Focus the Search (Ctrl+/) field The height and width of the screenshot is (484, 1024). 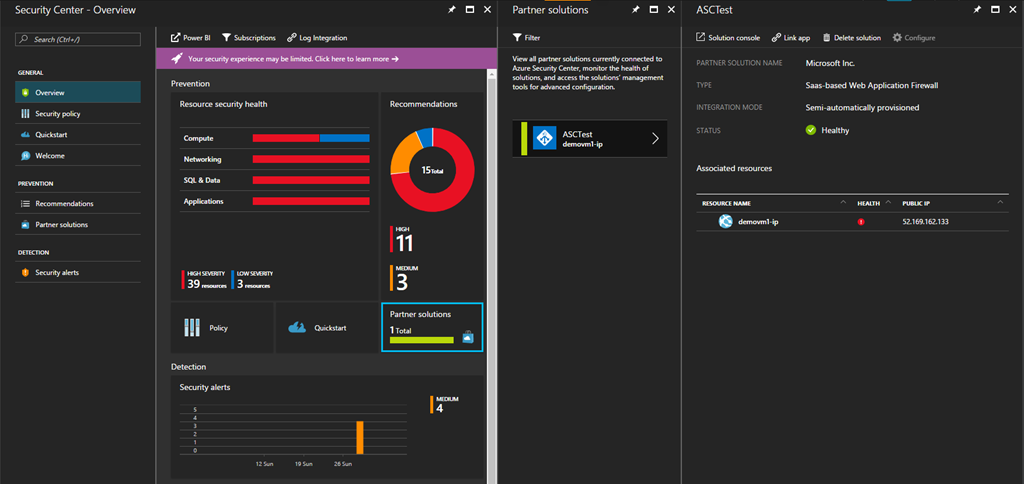[x=78, y=40]
